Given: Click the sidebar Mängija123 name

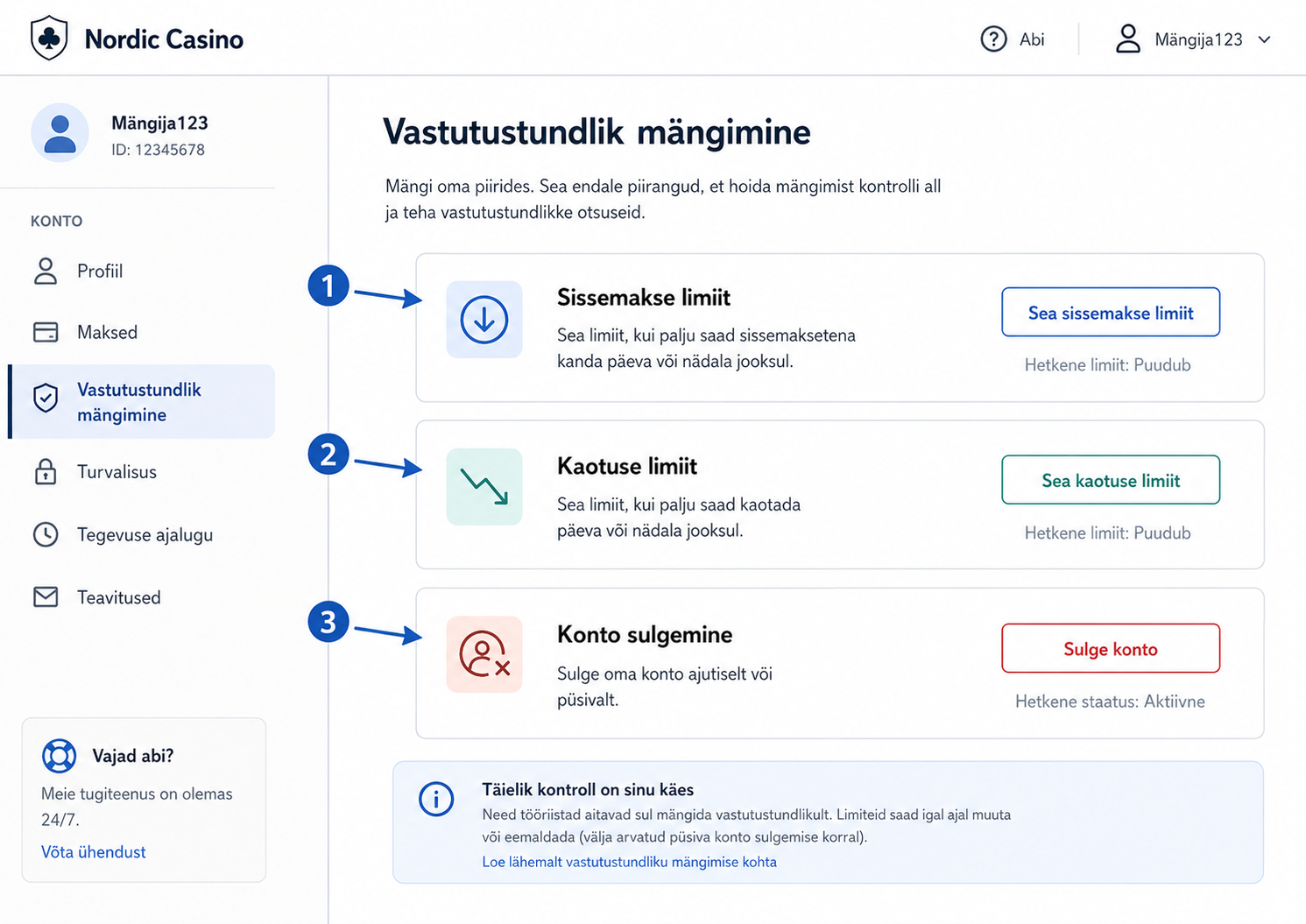Looking at the screenshot, I should pyautogui.click(x=159, y=123).
